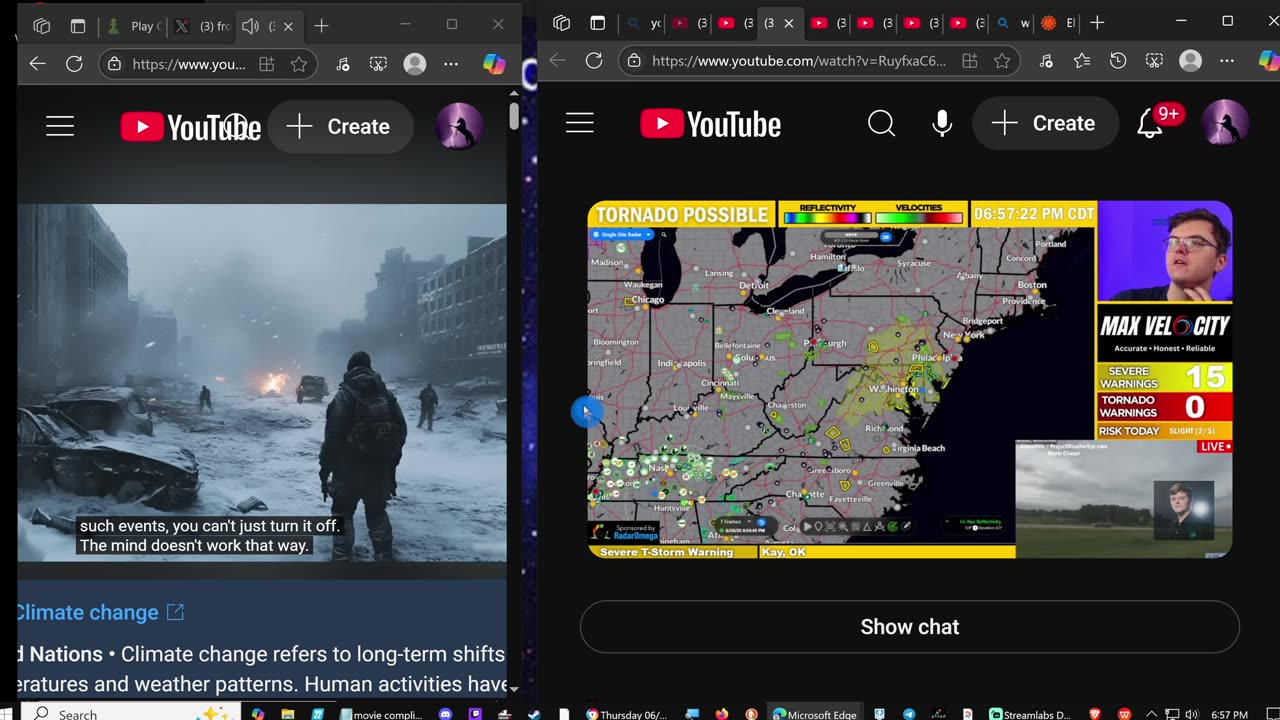Show the live chat panel
The width and height of the screenshot is (1280, 720).
(910, 627)
